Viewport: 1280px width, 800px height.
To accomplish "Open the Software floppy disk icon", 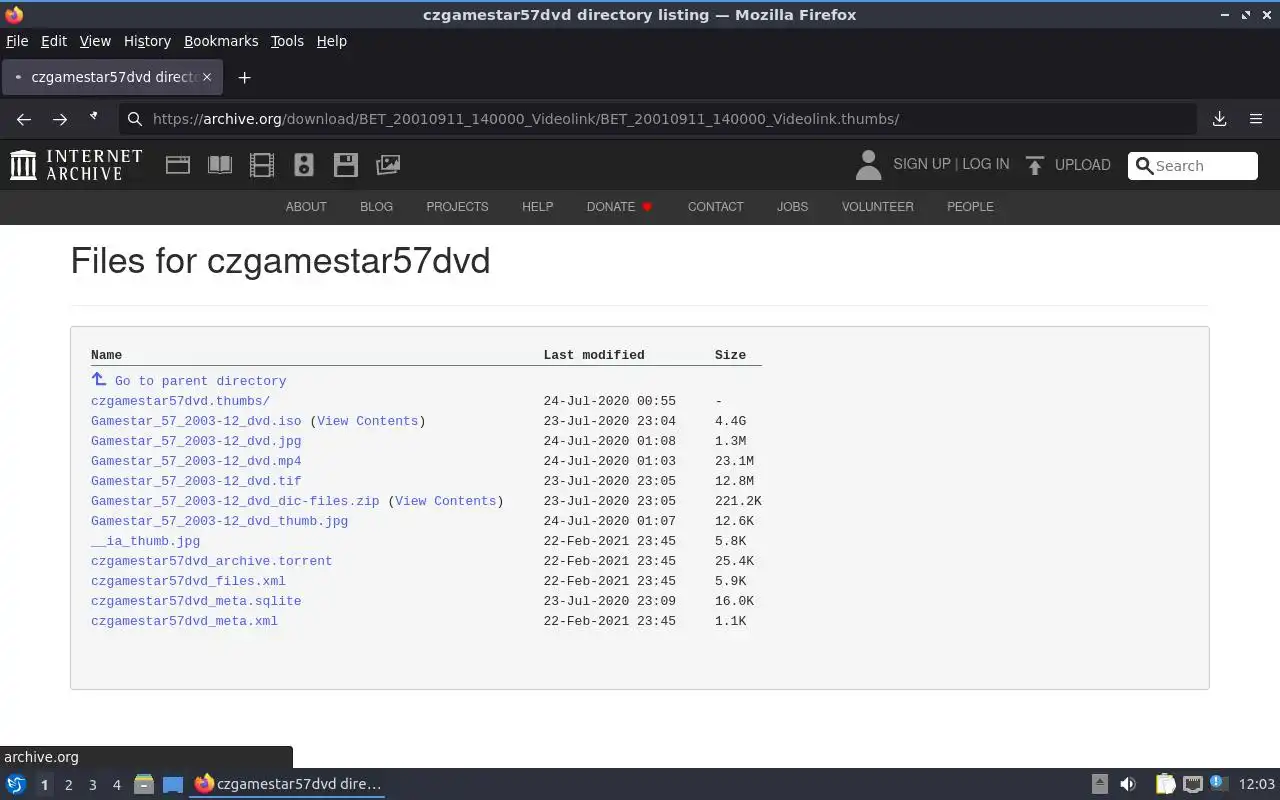I will (x=346, y=165).
